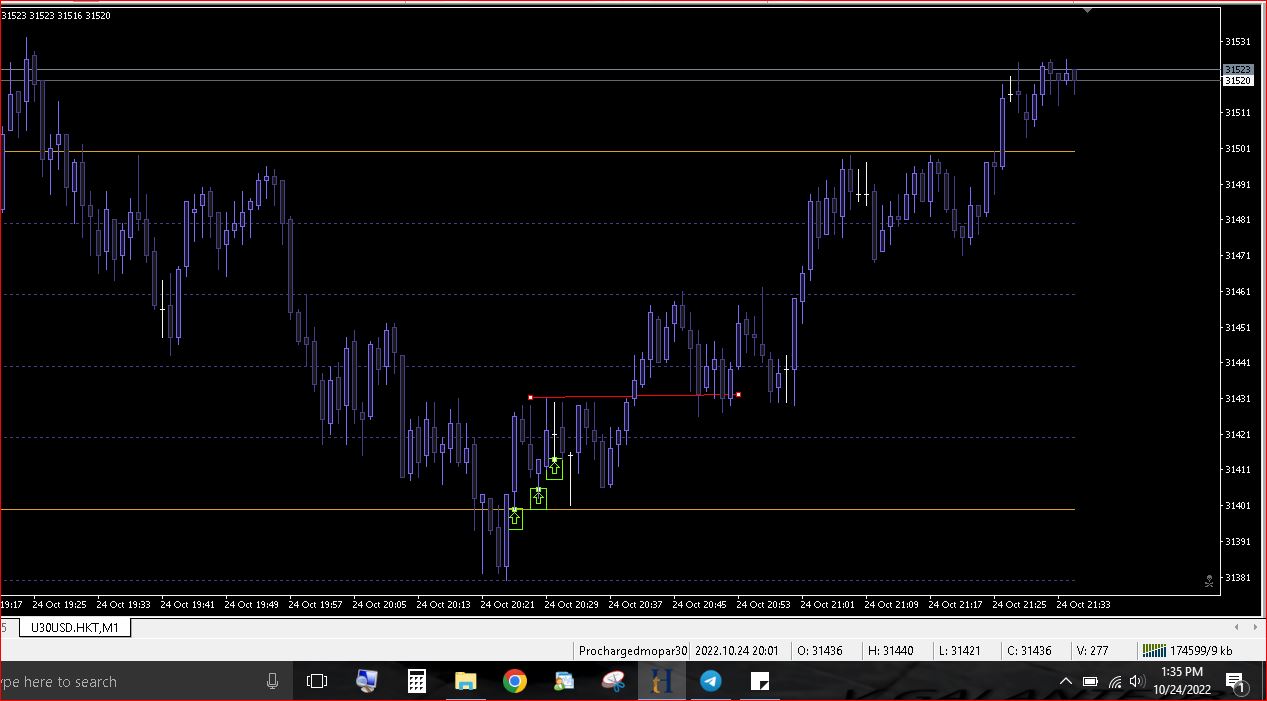The image size is (1267, 701).
Task: Click the 31501 price scale label
Action: click(x=1237, y=149)
